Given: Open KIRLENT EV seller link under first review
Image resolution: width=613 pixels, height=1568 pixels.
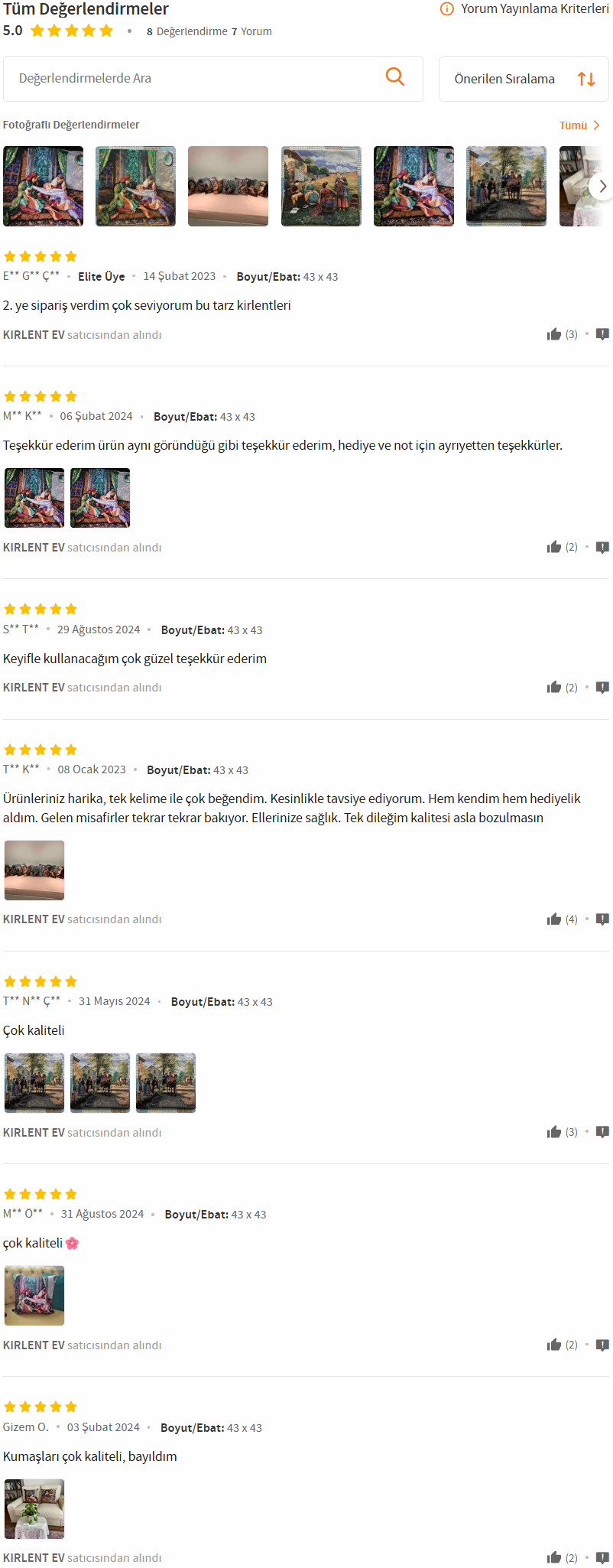Looking at the screenshot, I should 34,335.
